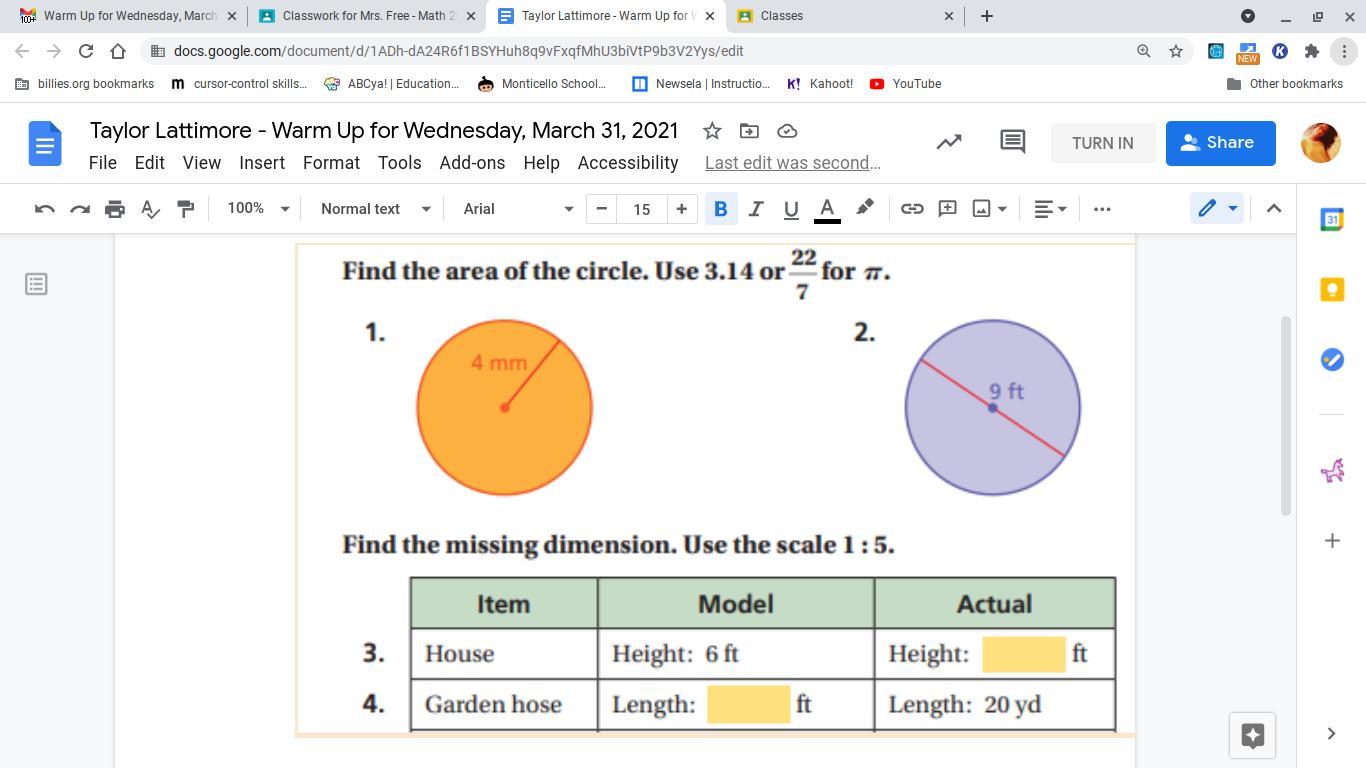The width and height of the screenshot is (1366, 768).
Task: Click the font size field
Action: pos(642,209)
